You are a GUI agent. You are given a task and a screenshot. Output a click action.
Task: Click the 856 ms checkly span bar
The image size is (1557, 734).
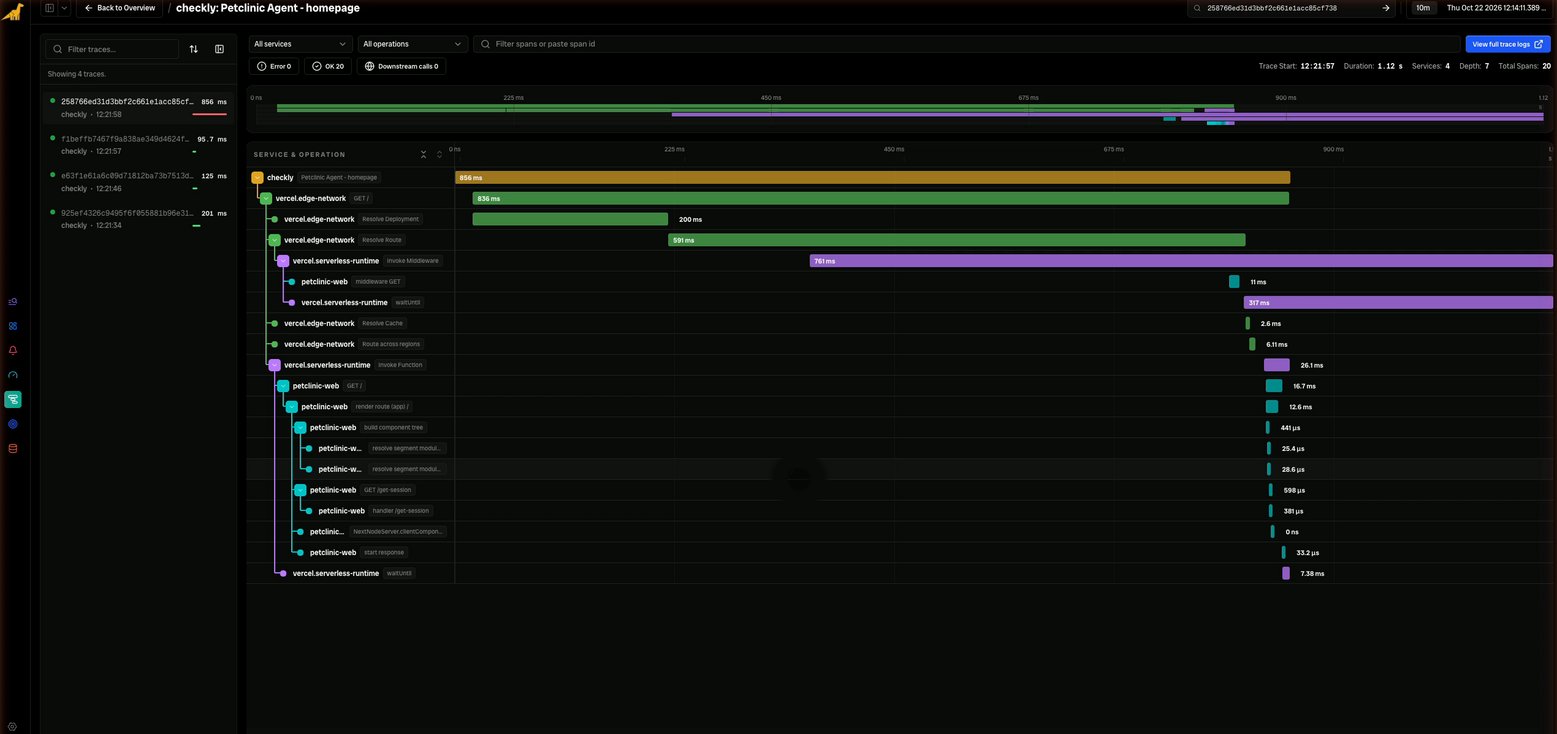[x=872, y=177]
